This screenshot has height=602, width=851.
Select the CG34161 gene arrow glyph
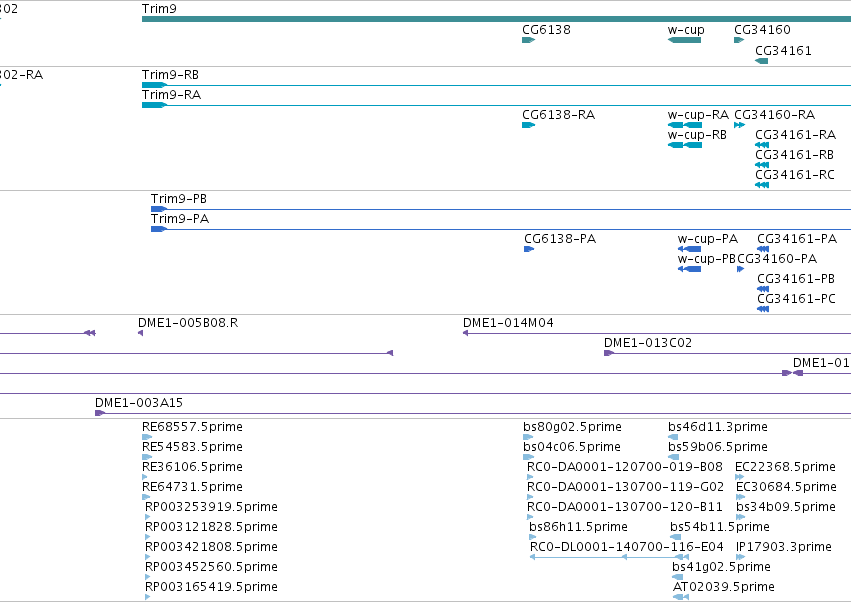click(x=761, y=61)
